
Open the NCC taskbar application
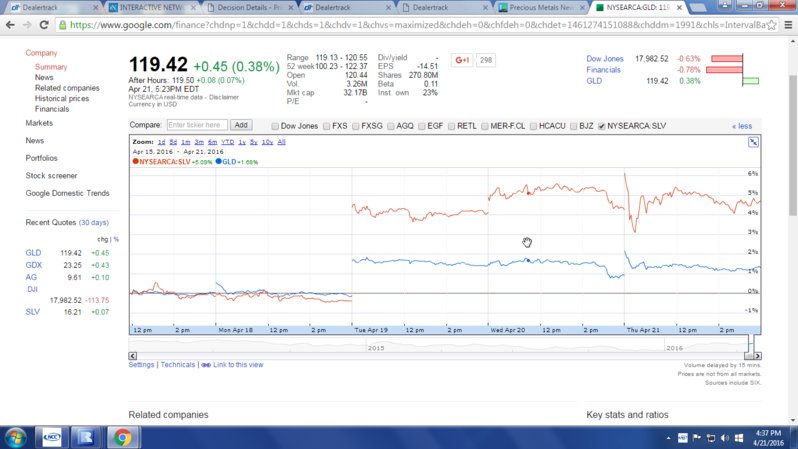click(51, 437)
